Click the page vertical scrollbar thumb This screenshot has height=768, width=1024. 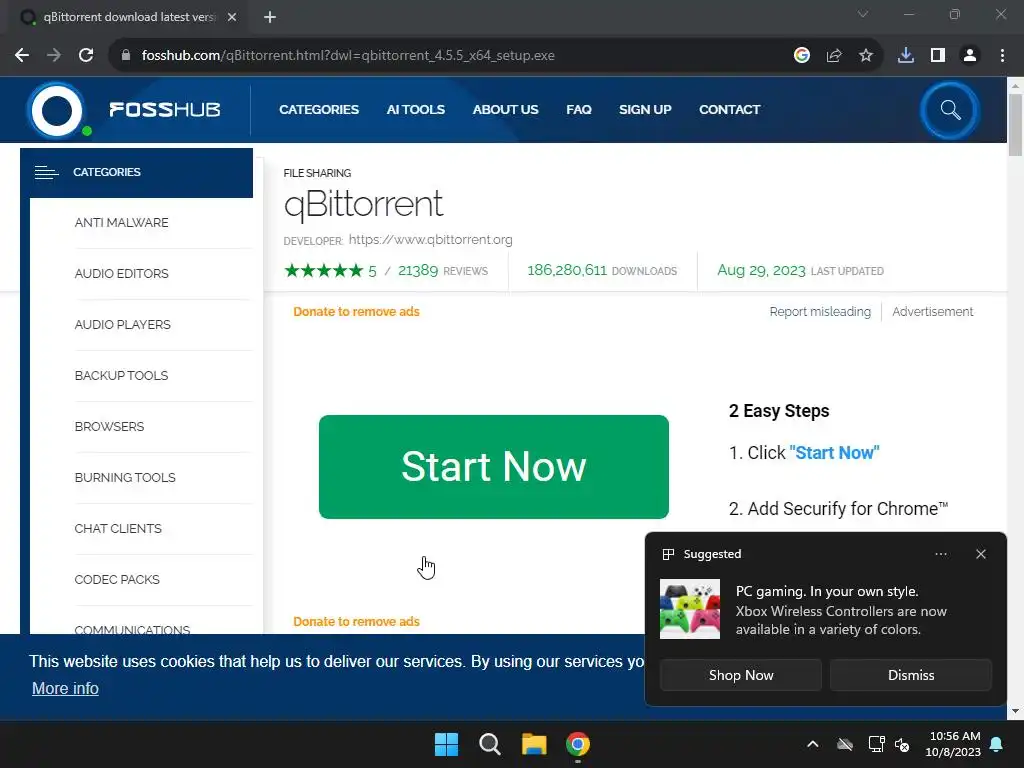coord(1015,125)
